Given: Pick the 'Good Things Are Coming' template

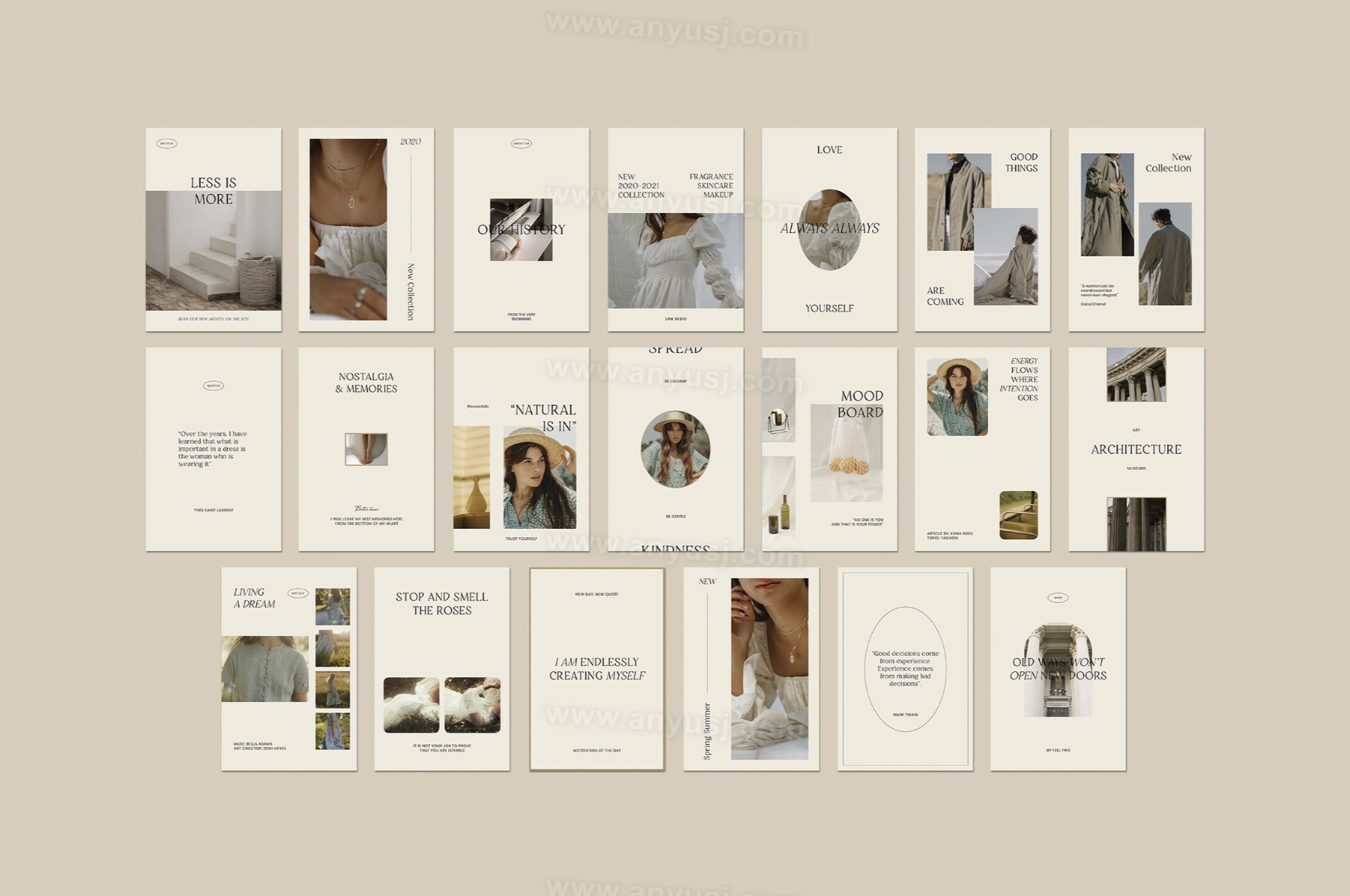Looking at the screenshot, I should tap(982, 229).
